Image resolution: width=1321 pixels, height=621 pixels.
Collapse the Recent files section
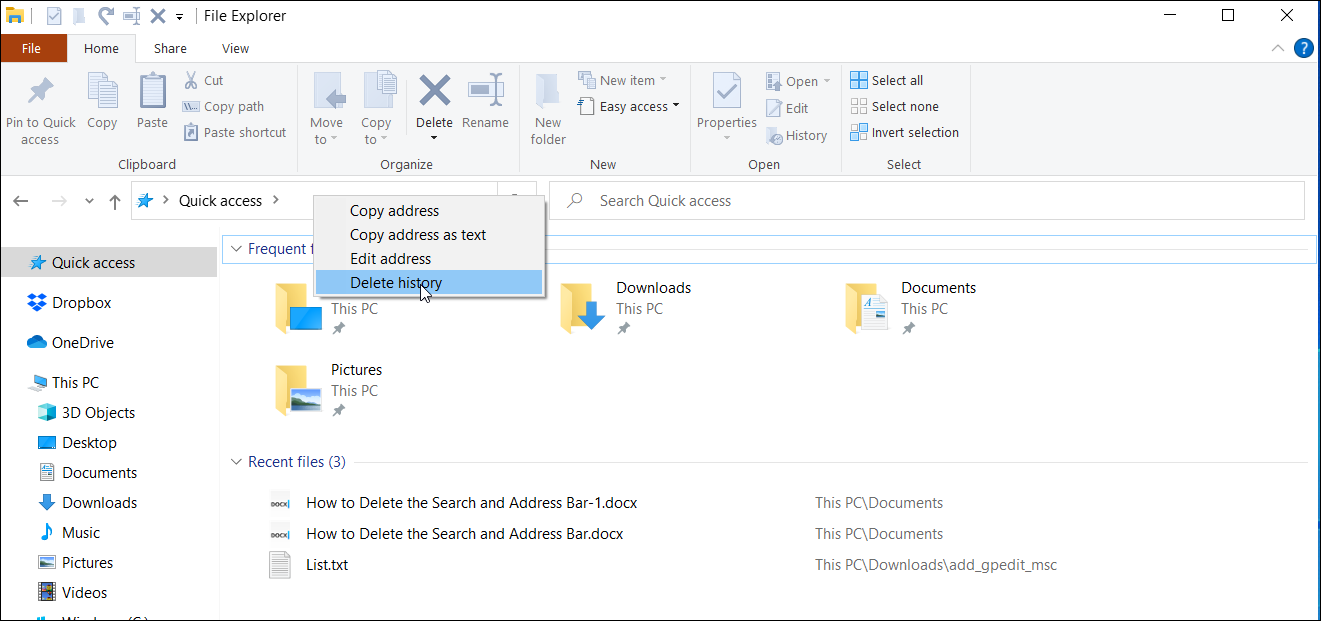[x=236, y=462]
